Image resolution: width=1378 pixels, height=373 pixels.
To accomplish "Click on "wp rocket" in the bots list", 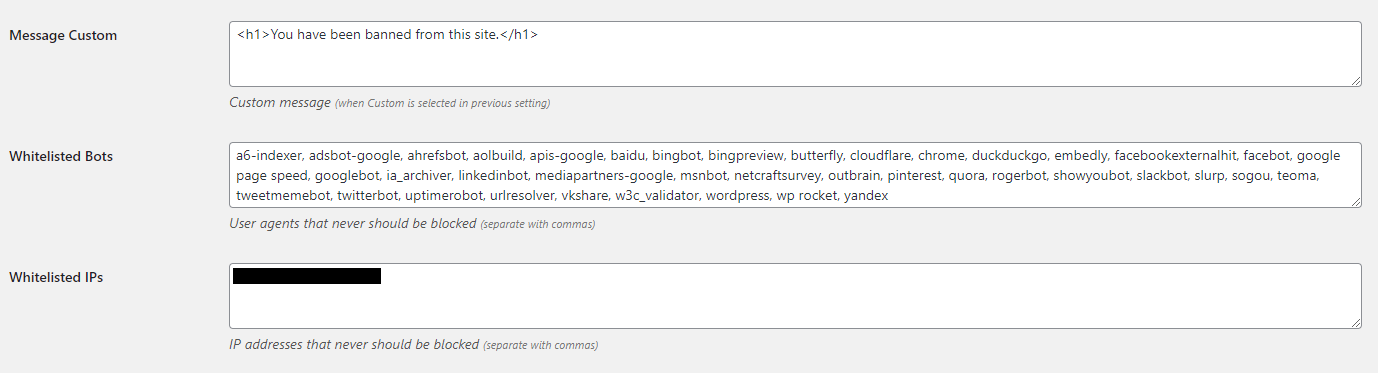I will [x=805, y=196].
